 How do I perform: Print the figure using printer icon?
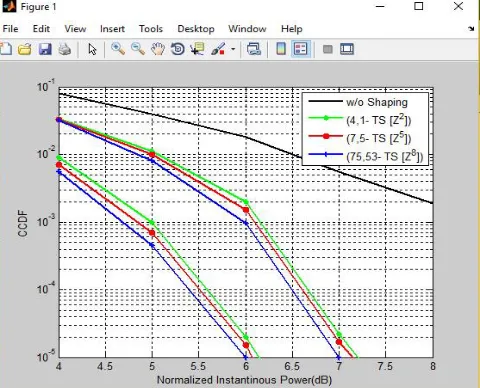click(x=65, y=49)
